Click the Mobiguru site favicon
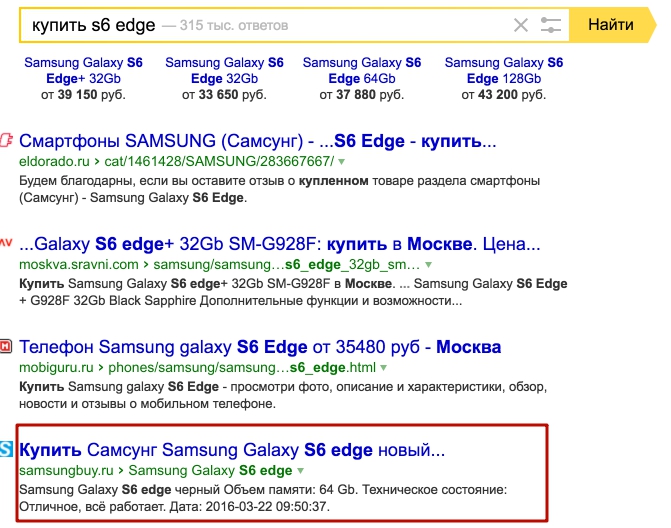The image size is (671, 528). [x=7, y=347]
